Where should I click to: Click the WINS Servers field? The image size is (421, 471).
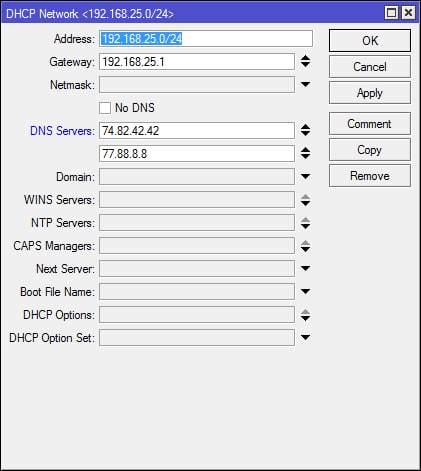[x=197, y=200]
